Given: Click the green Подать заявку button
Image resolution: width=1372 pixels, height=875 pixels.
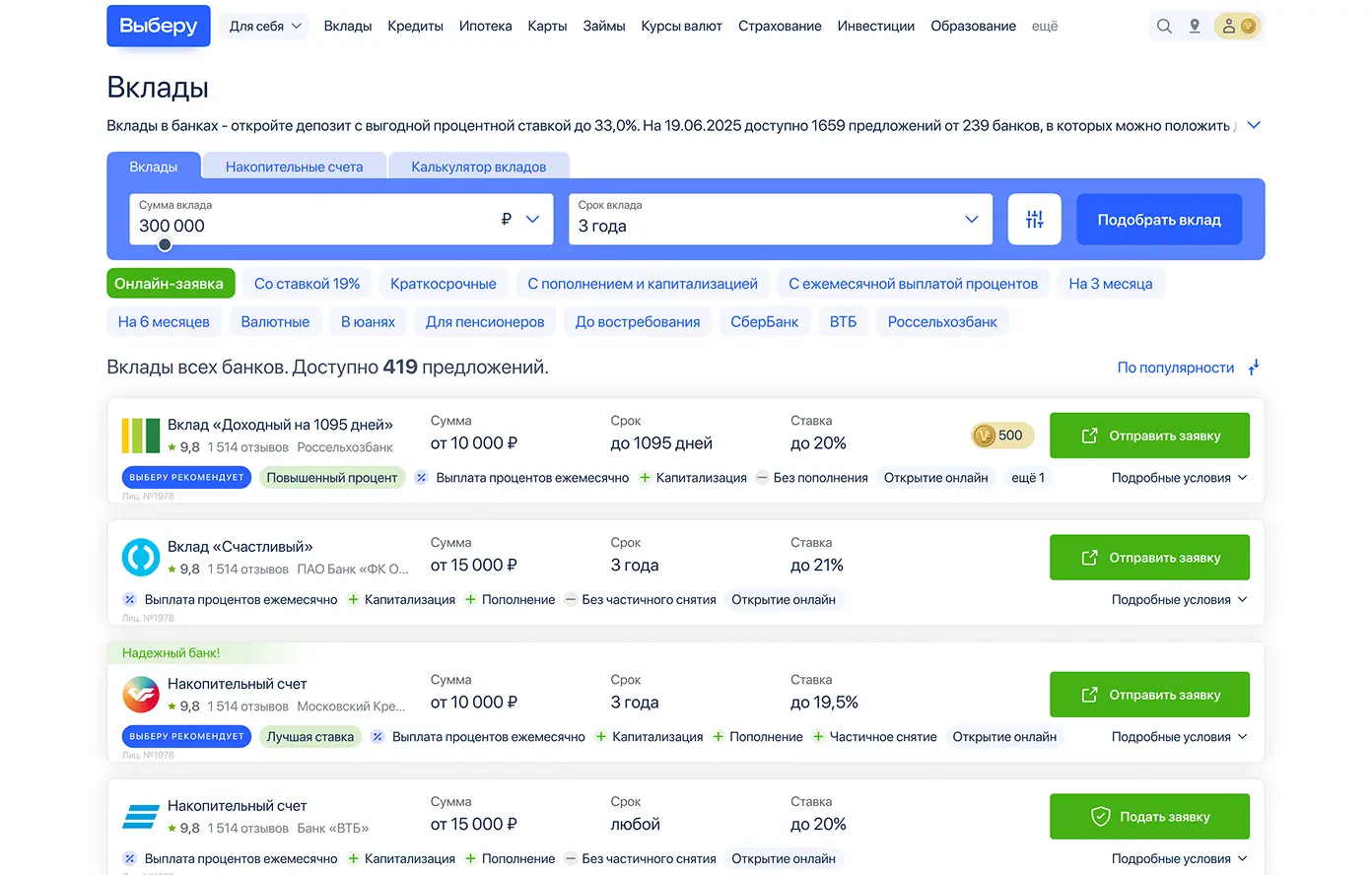Looking at the screenshot, I should point(1149,817).
